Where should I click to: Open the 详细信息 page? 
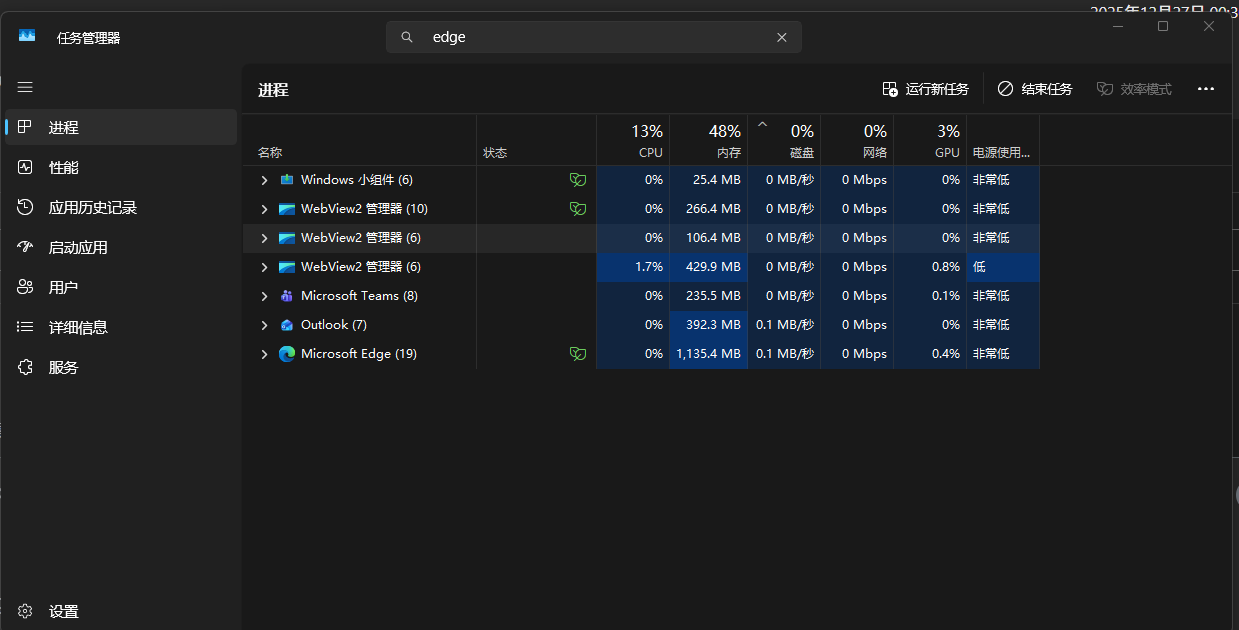[121, 327]
